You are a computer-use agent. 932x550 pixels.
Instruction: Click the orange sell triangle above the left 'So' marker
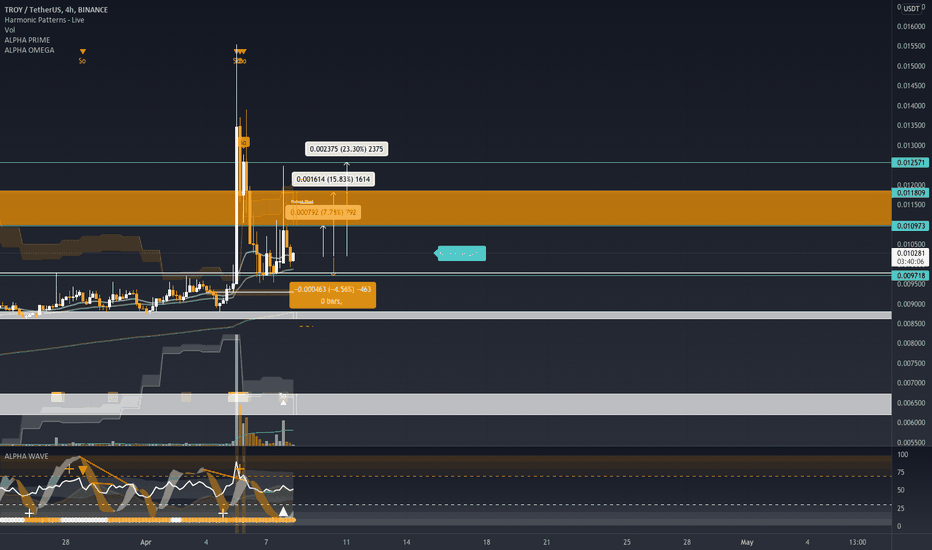83,52
